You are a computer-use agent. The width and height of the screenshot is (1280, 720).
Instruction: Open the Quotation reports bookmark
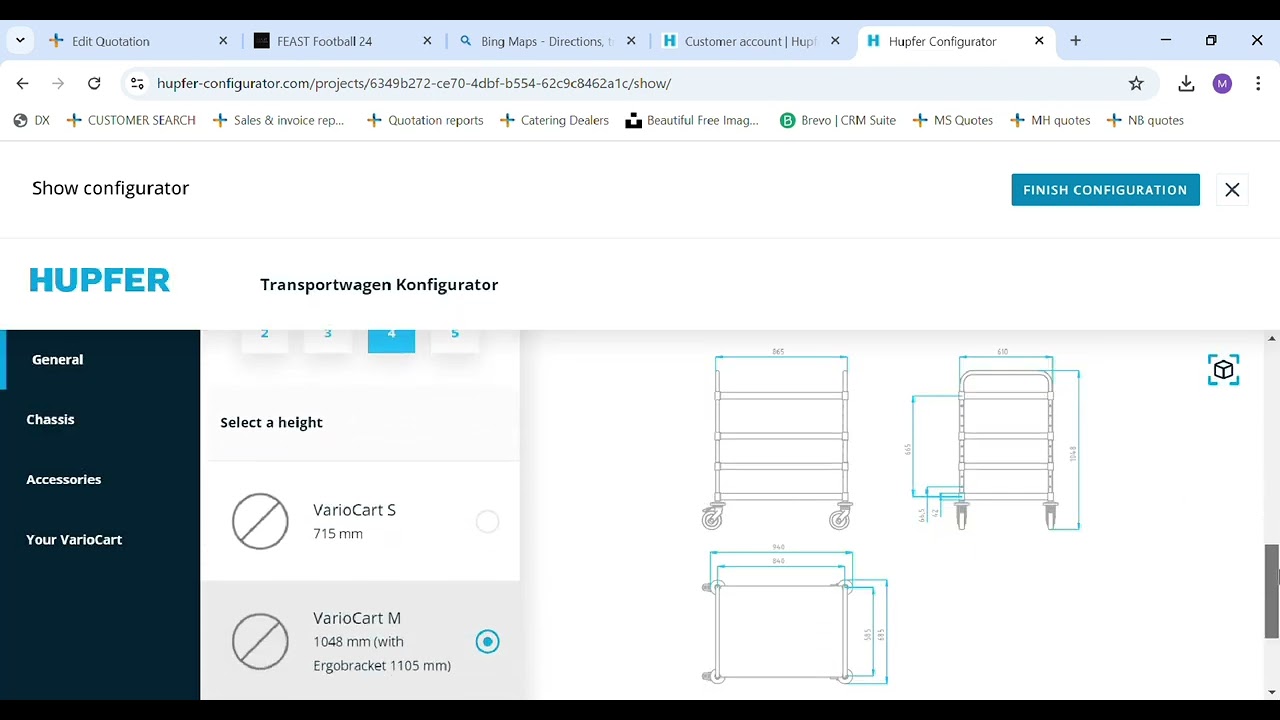tap(425, 120)
